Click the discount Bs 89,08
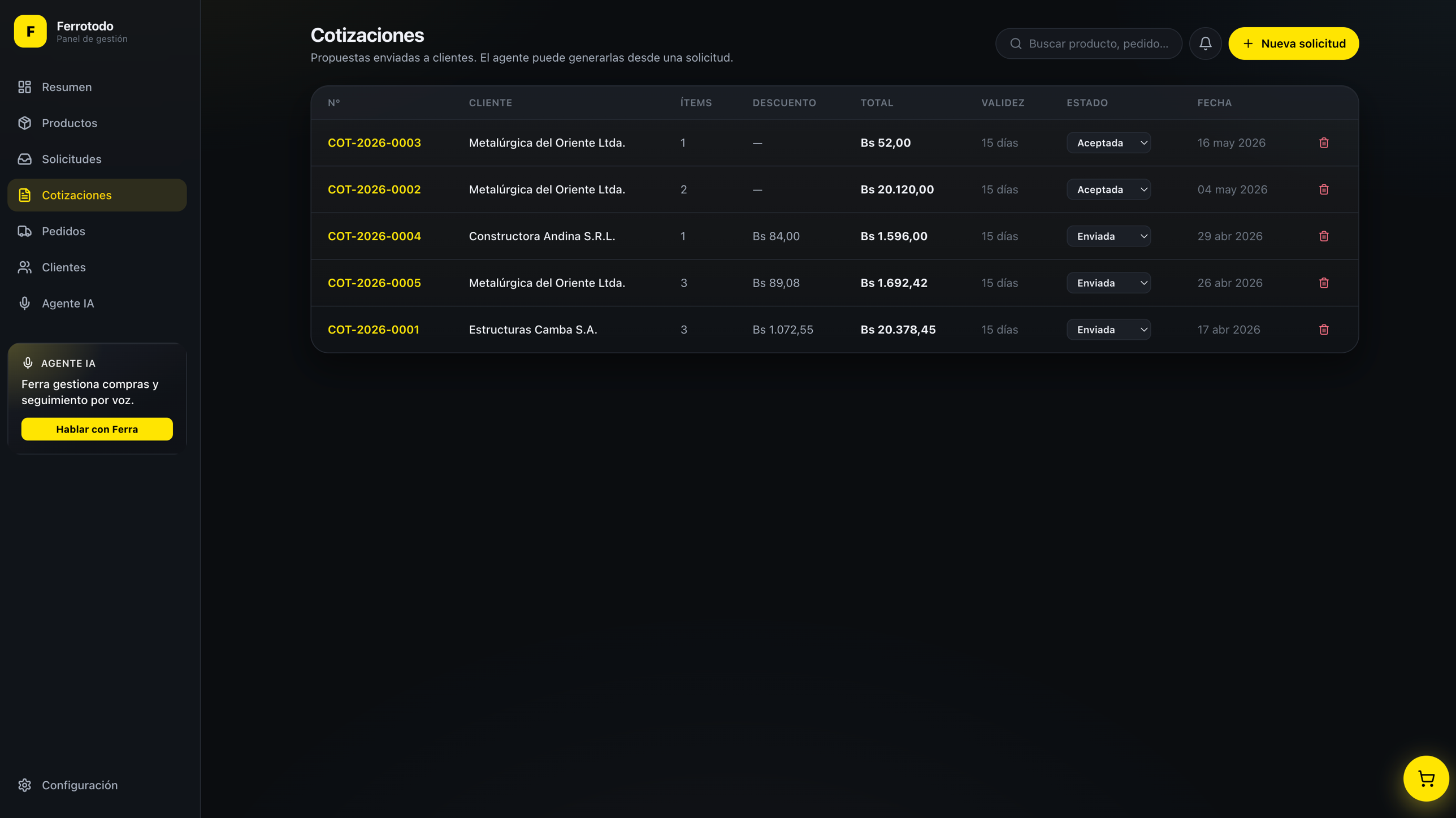 tap(776, 283)
